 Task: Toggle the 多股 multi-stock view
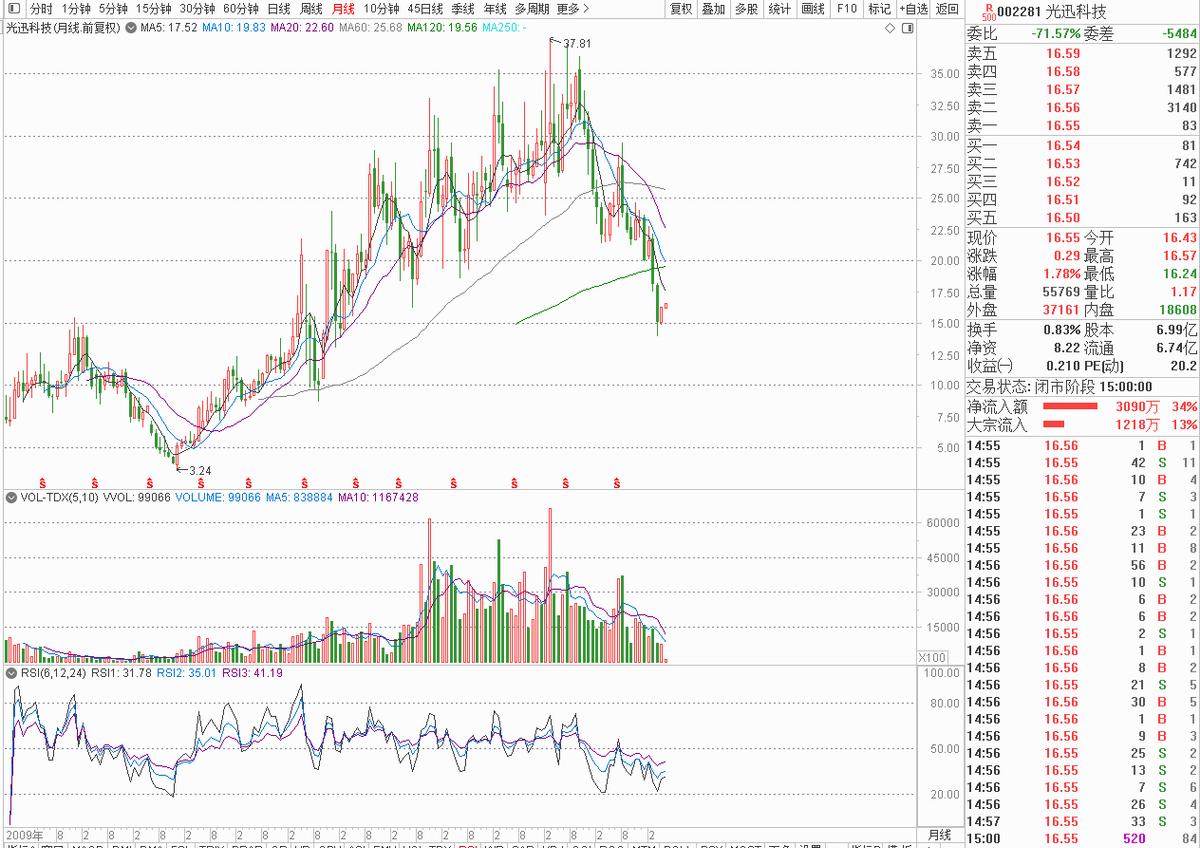pyautogui.click(x=746, y=9)
